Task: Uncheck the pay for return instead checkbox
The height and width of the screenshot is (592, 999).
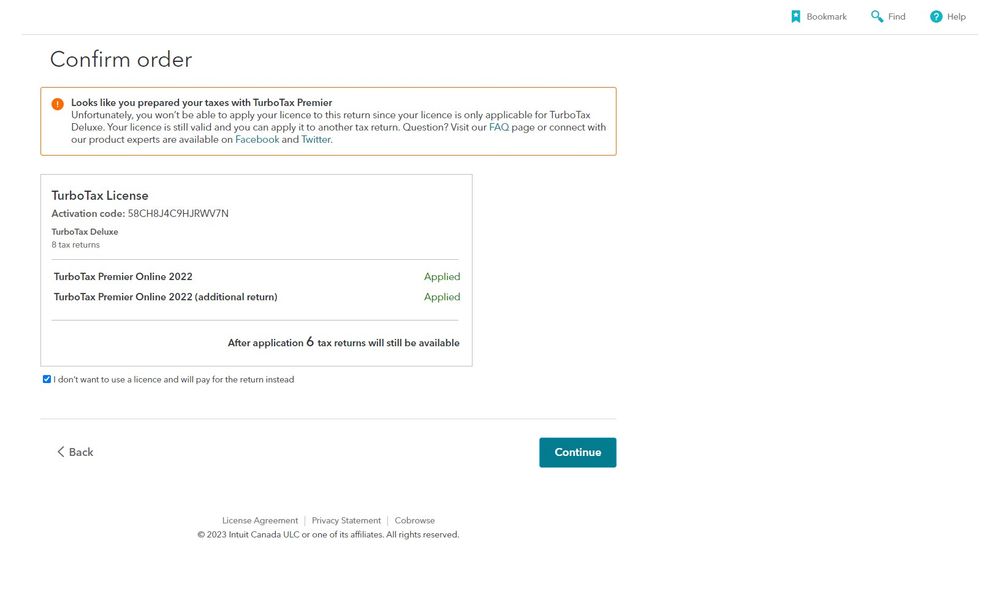Action: pos(47,379)
